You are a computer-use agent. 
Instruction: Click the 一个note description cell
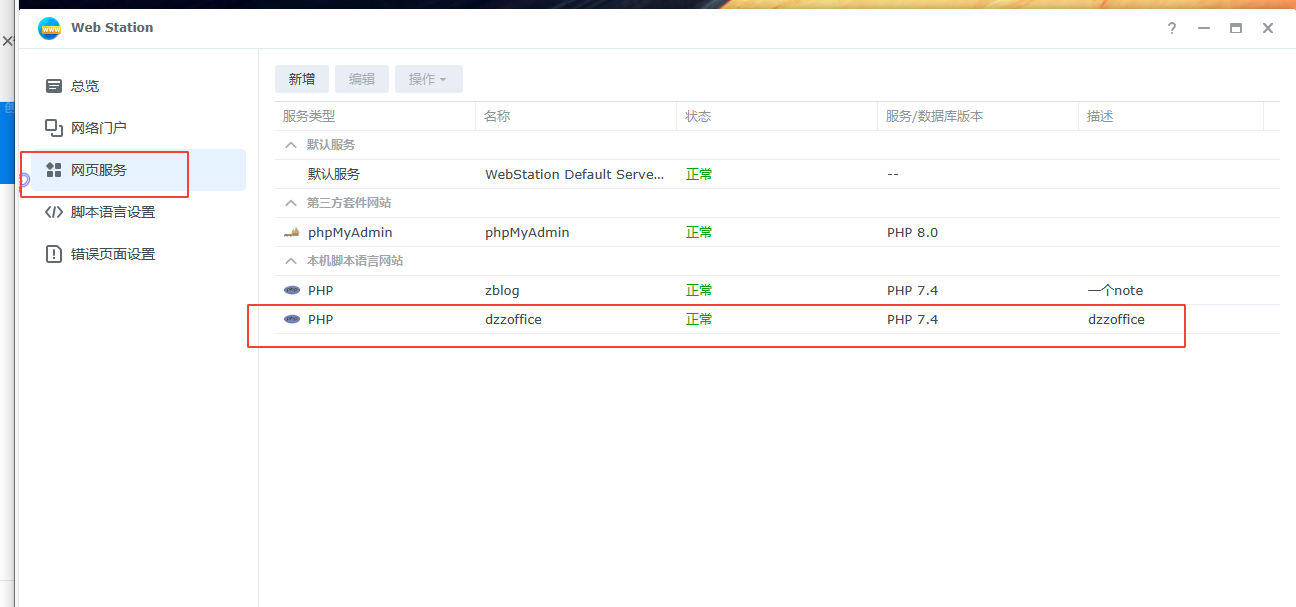pyautogui.click(x=1115, y=290)
